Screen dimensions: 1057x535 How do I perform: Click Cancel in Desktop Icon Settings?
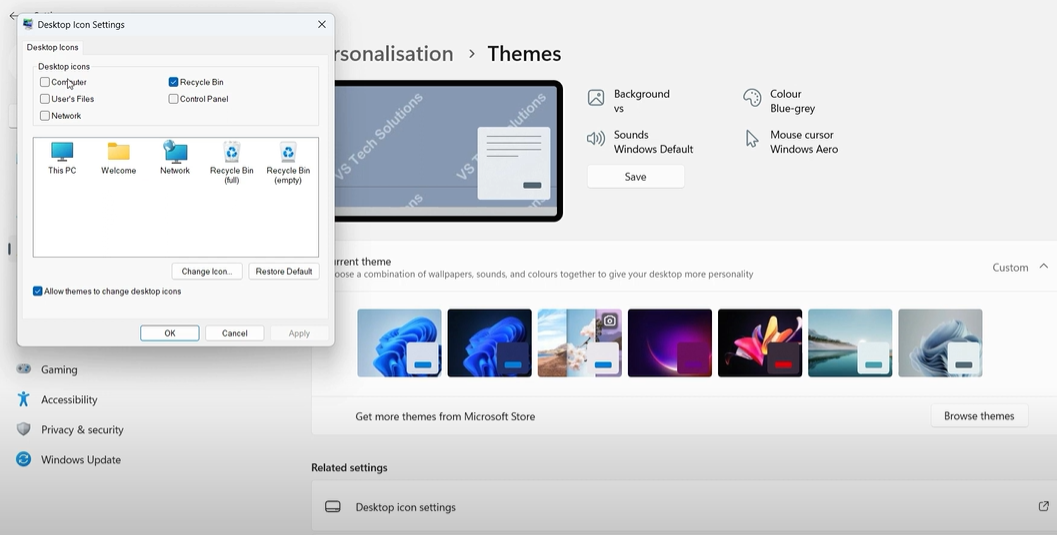pyautogui.click(x=235, y=333)
